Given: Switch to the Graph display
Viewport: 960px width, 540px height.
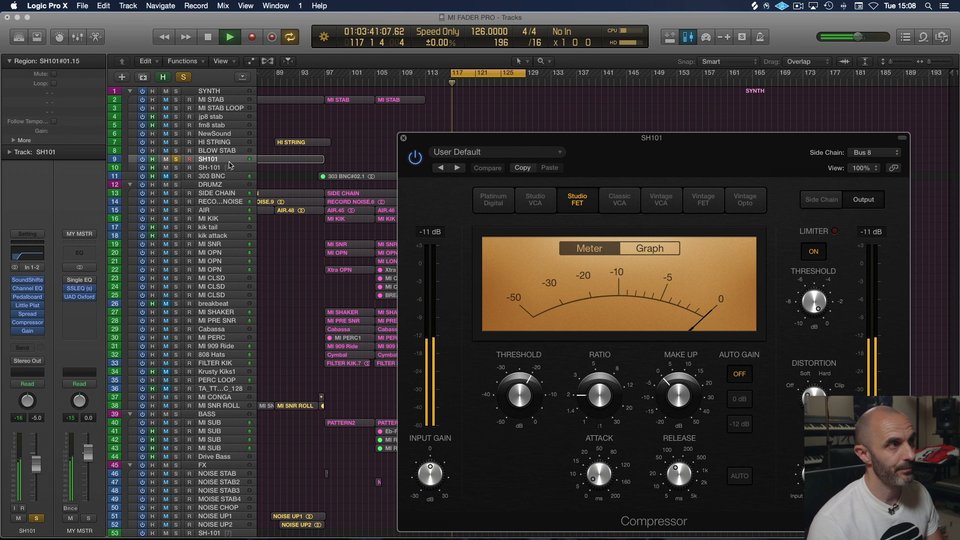Looking at the screenshot, I should click(649, 249).
